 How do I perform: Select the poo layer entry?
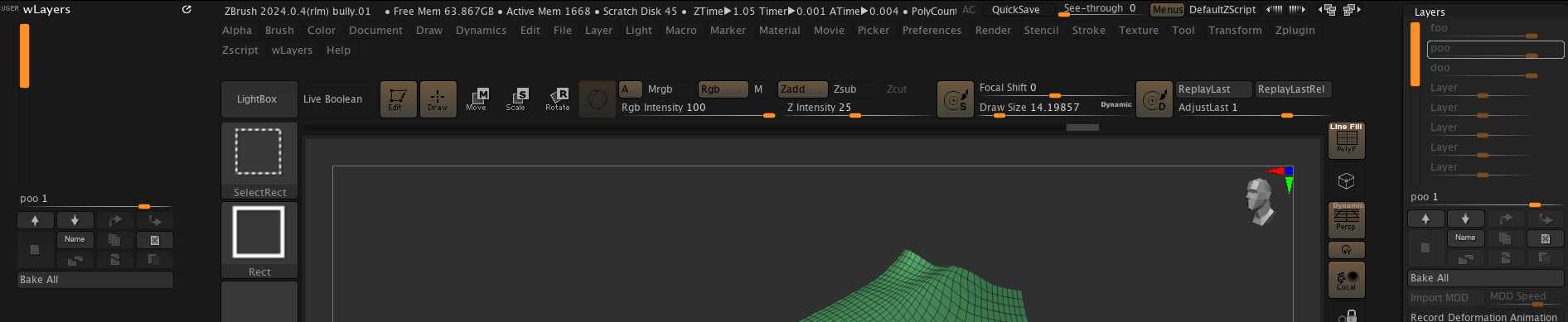(x=1495, y=49)
